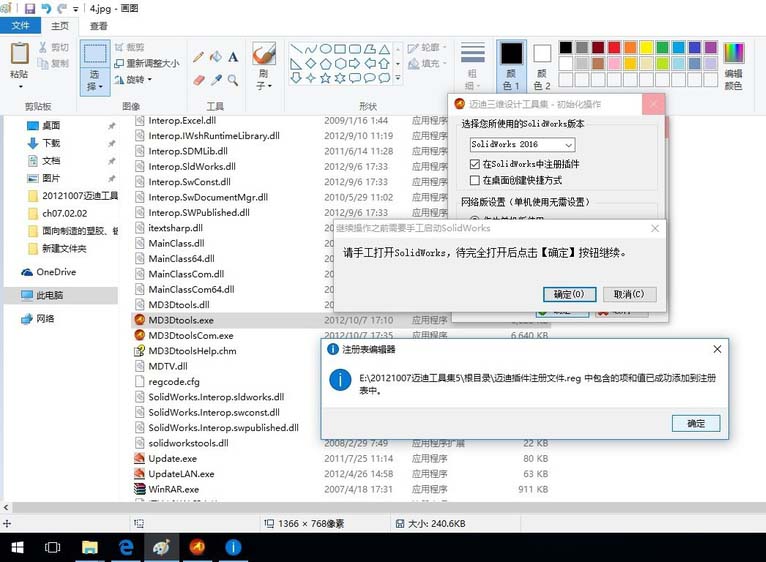Select the Eraser tool
This screenshot has height=562, width=766.
[198, 80]
